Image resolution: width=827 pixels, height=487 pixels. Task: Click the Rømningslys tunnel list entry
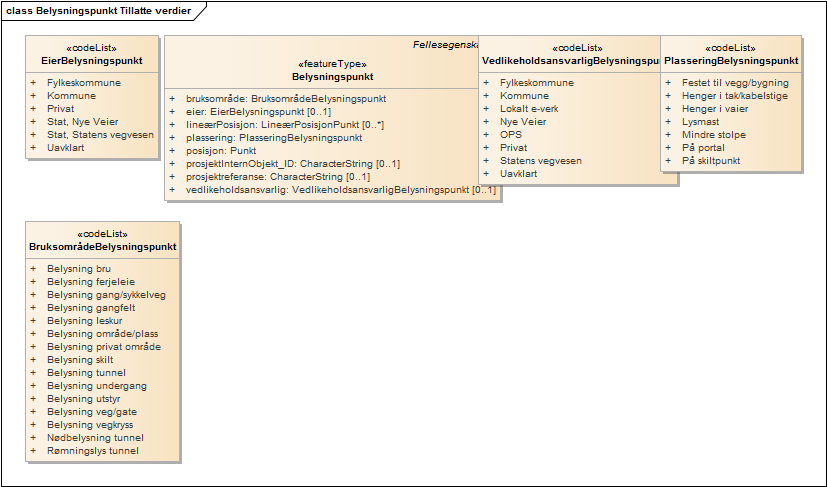(93, 451)
